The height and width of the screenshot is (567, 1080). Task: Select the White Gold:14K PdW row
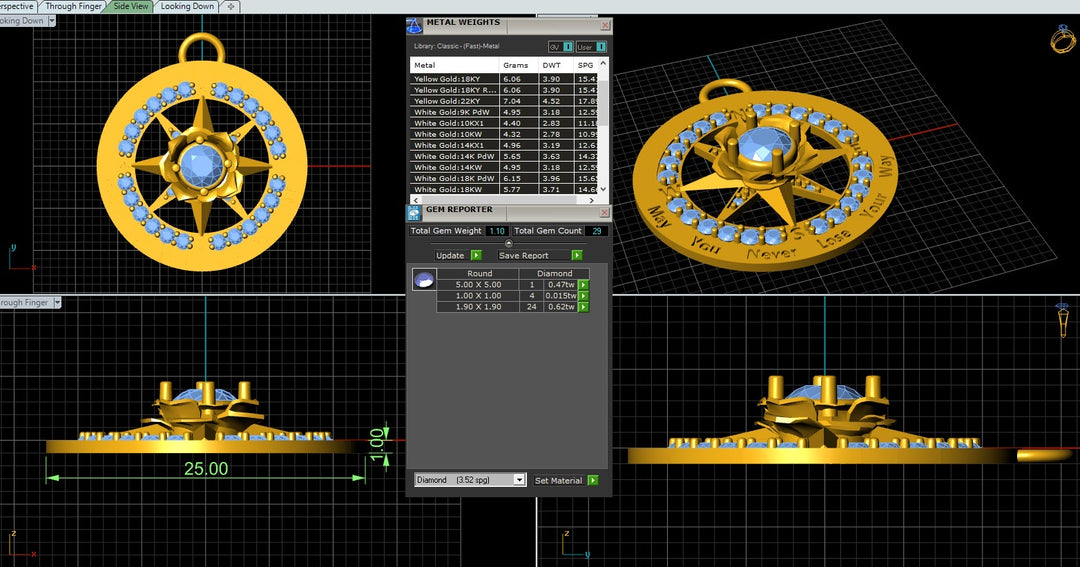click(504, 156)
